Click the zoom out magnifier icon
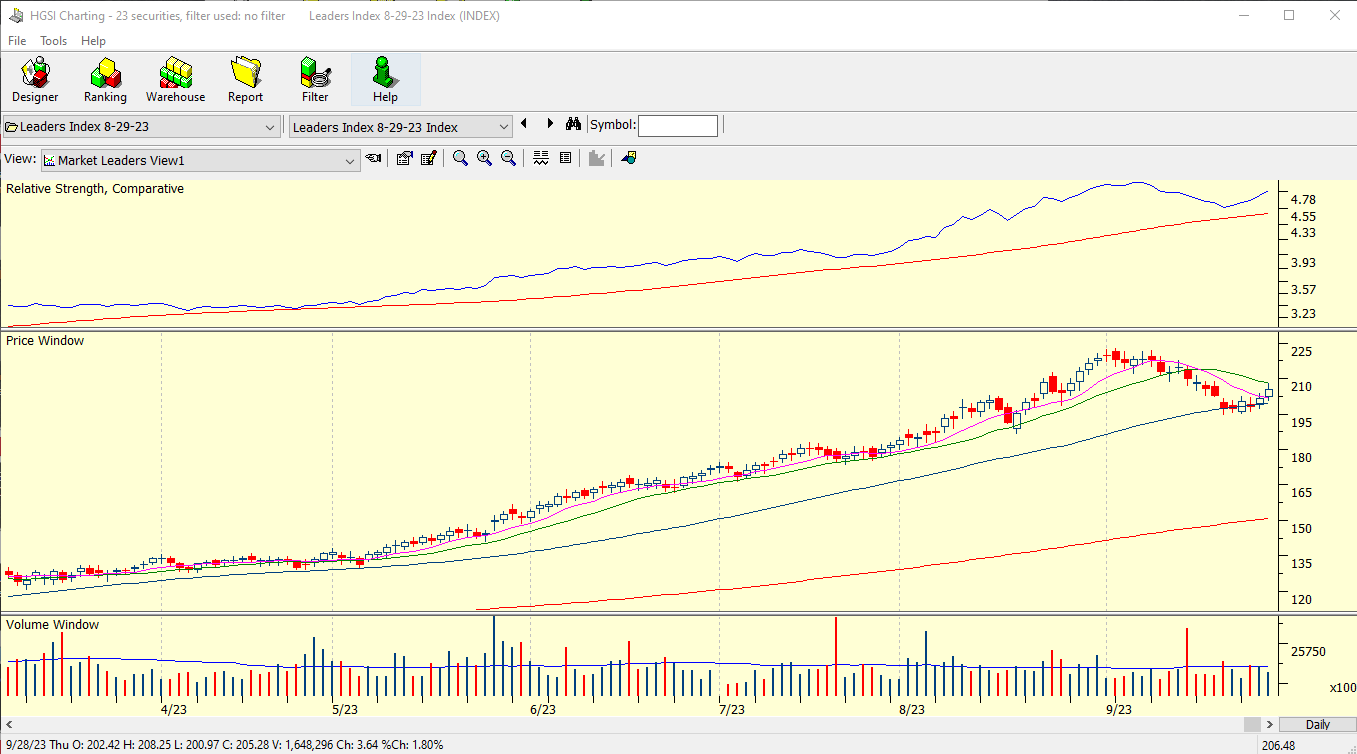 508,158
